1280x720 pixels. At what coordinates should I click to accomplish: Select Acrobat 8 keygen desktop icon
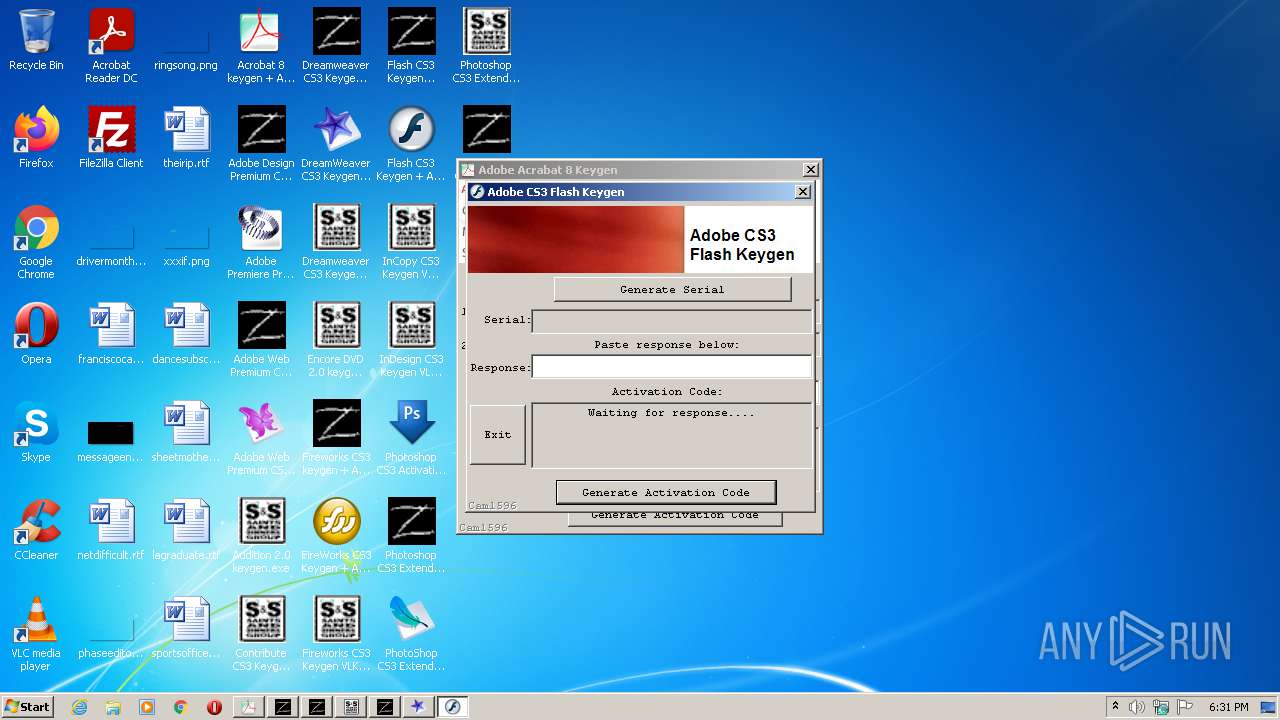(x=261, y=46)
